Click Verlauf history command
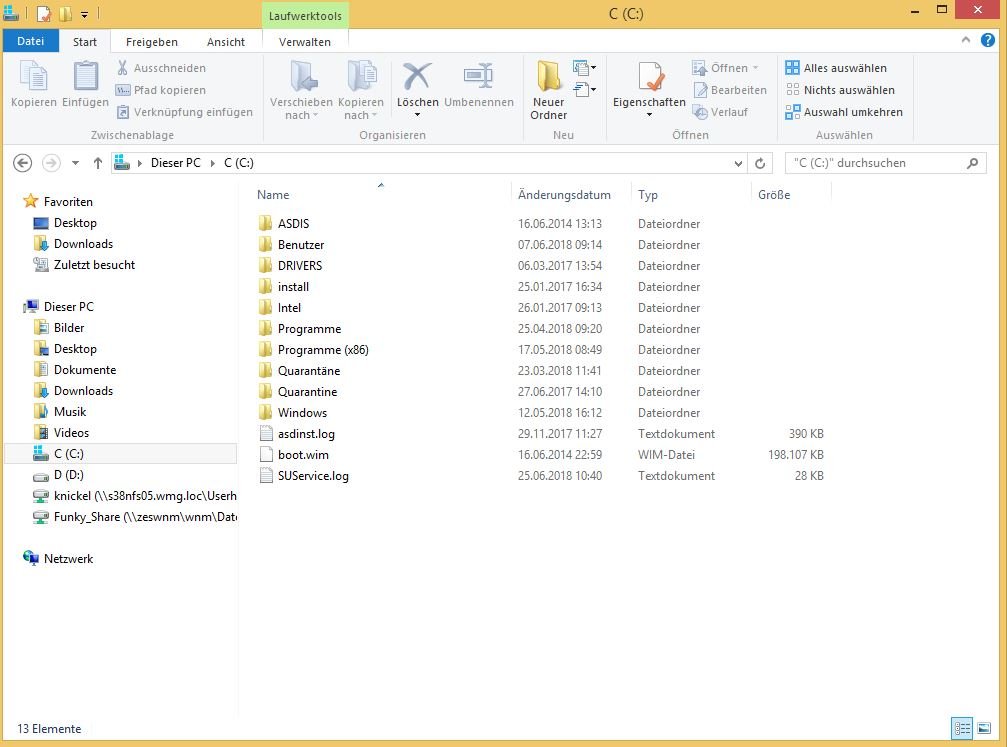 [x=721, y=112]
